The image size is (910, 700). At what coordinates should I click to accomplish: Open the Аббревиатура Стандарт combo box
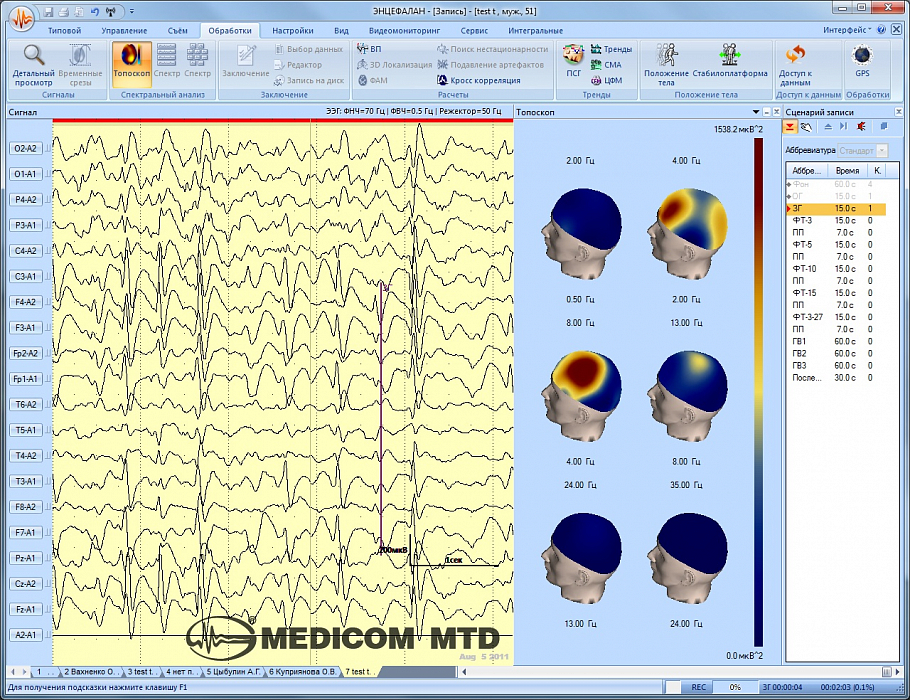tap(882, 151)
